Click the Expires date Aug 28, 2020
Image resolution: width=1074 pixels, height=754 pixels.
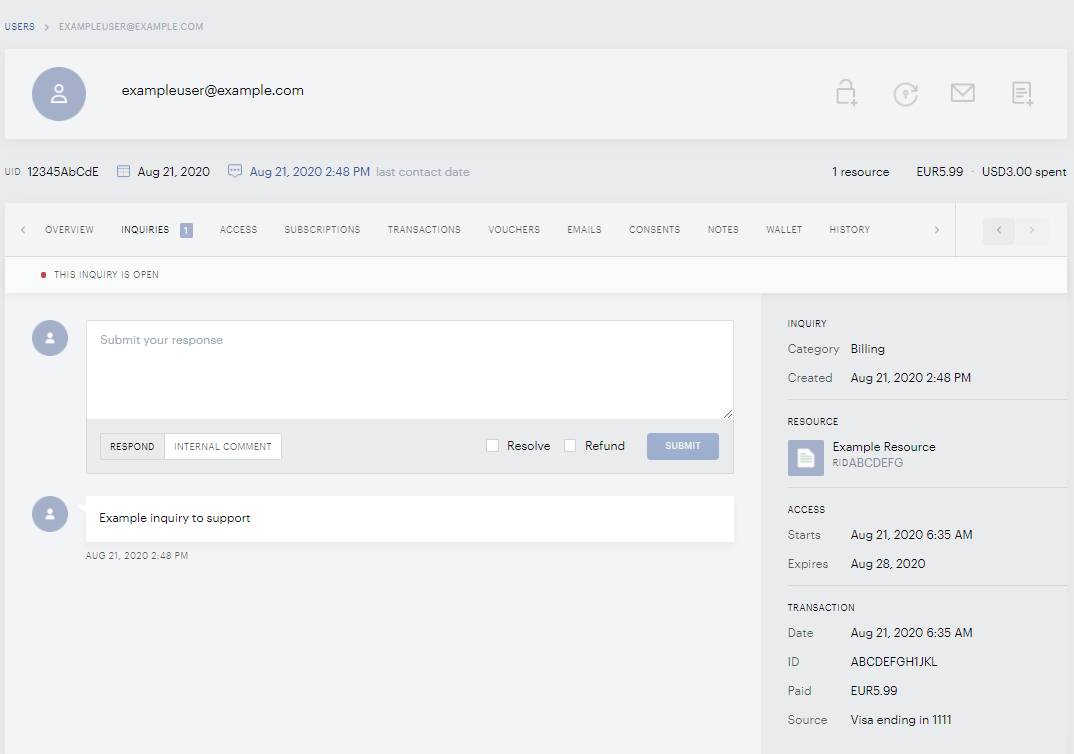point(888,564)
